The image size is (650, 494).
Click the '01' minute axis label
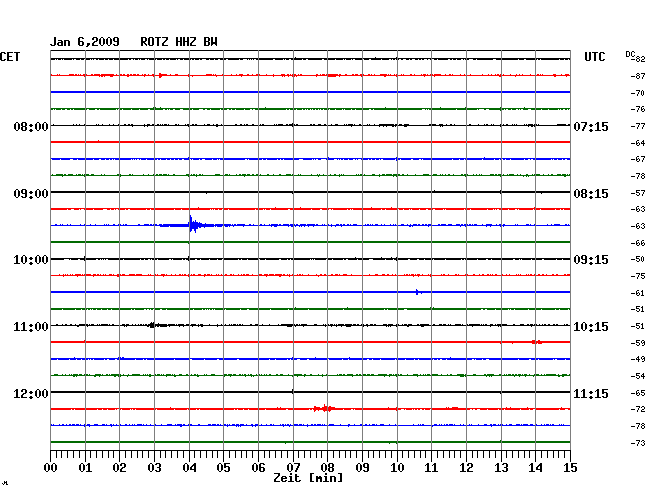pyautogui.click(x=85, y=468)
